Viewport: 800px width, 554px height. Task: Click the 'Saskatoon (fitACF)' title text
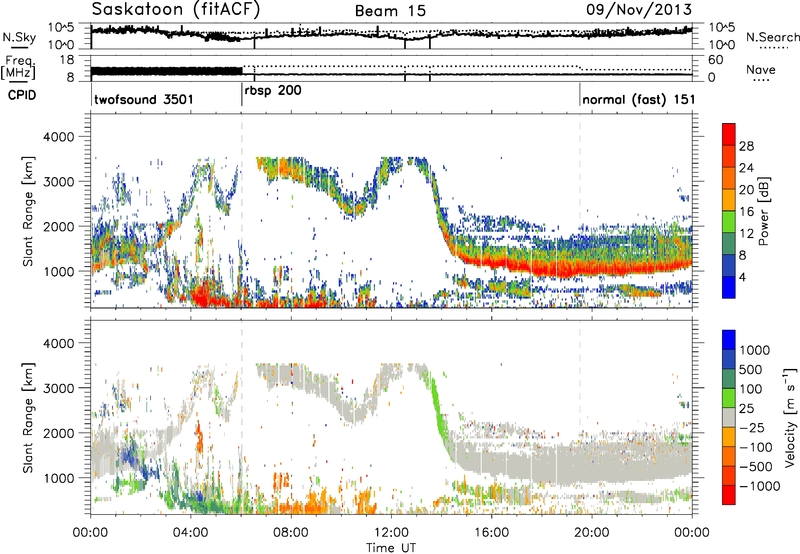pos(176,10)
